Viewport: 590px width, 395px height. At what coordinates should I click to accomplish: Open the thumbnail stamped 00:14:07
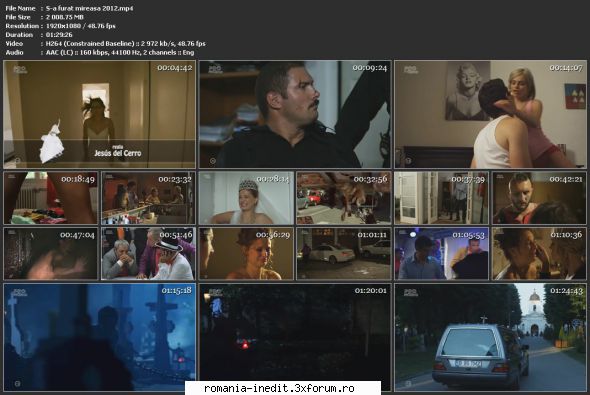[490, 114]
